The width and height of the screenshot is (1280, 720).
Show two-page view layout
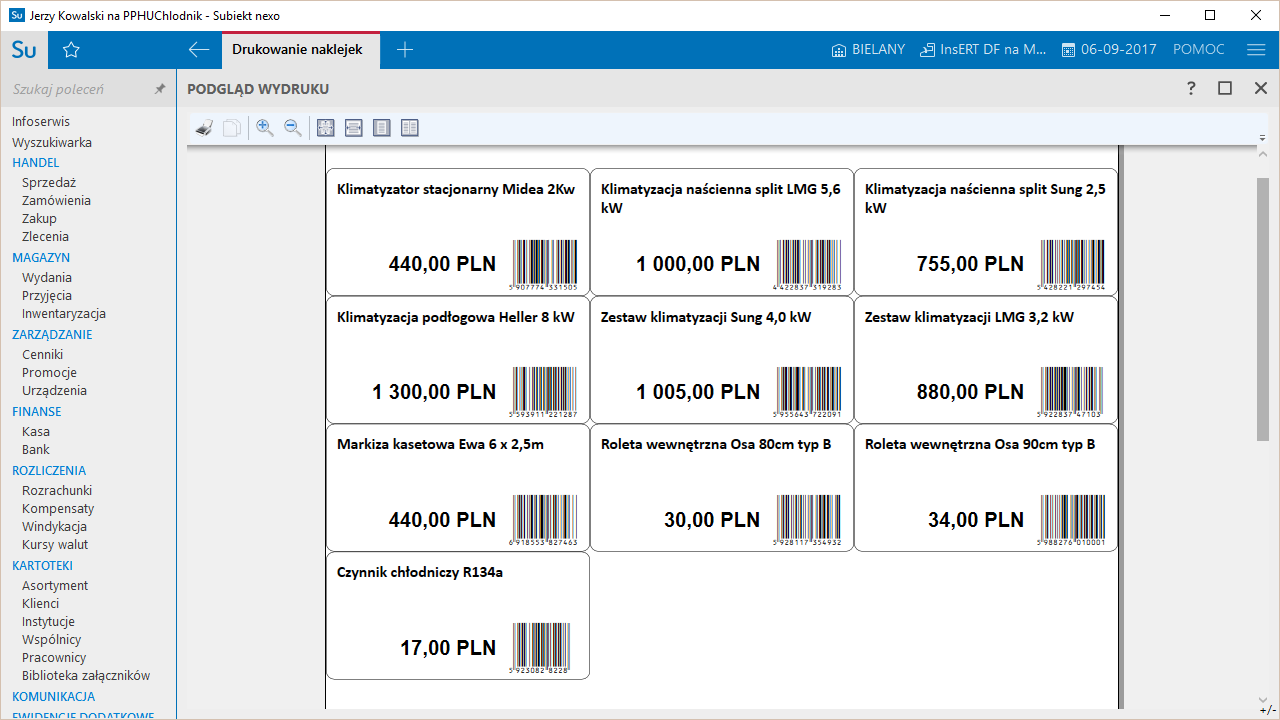click(409, 128)
